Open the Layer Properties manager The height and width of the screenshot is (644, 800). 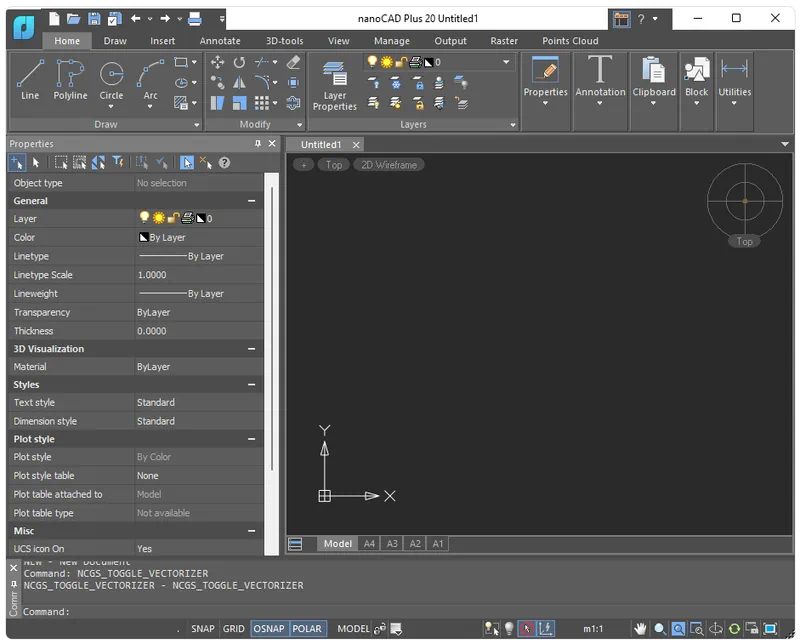tap(335, 85)
